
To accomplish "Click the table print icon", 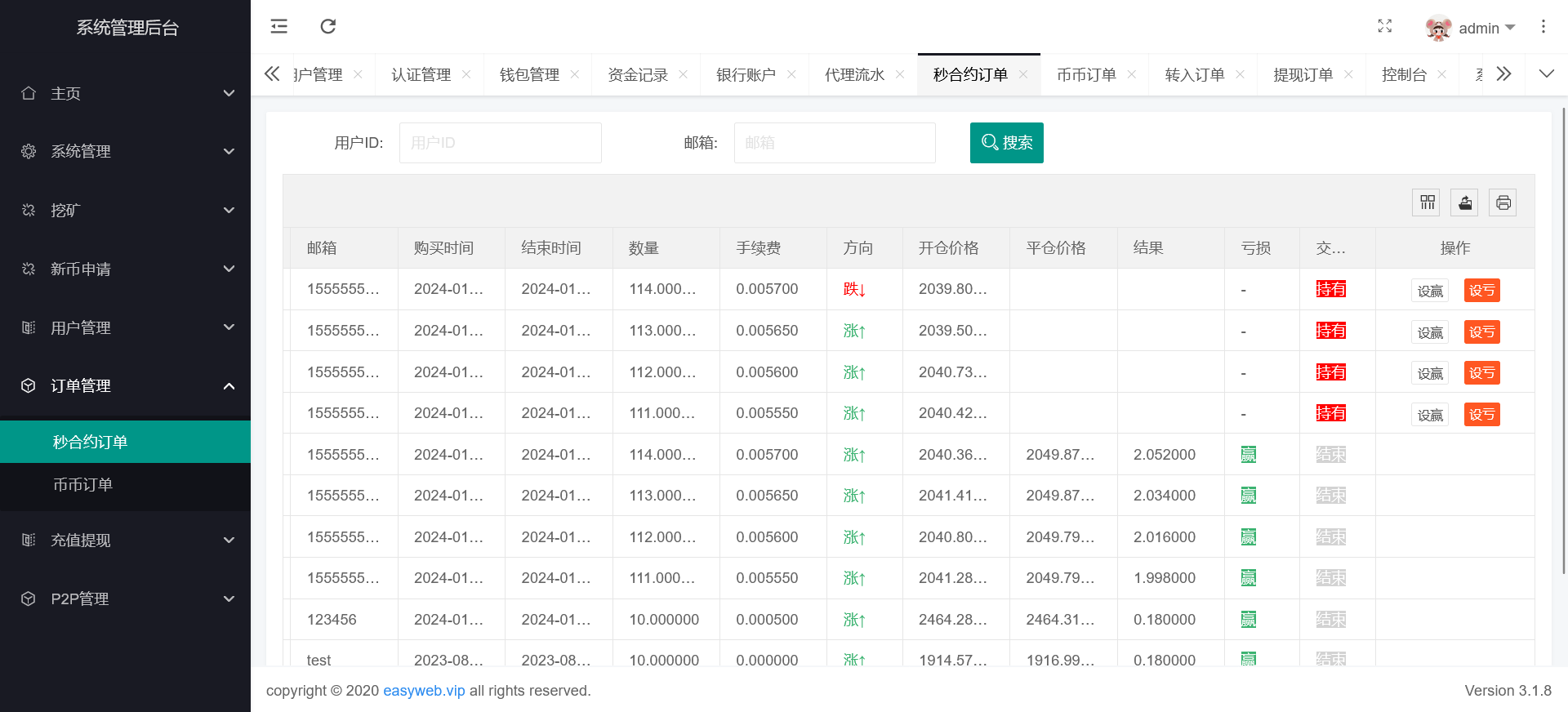I will click(1503, 202).
